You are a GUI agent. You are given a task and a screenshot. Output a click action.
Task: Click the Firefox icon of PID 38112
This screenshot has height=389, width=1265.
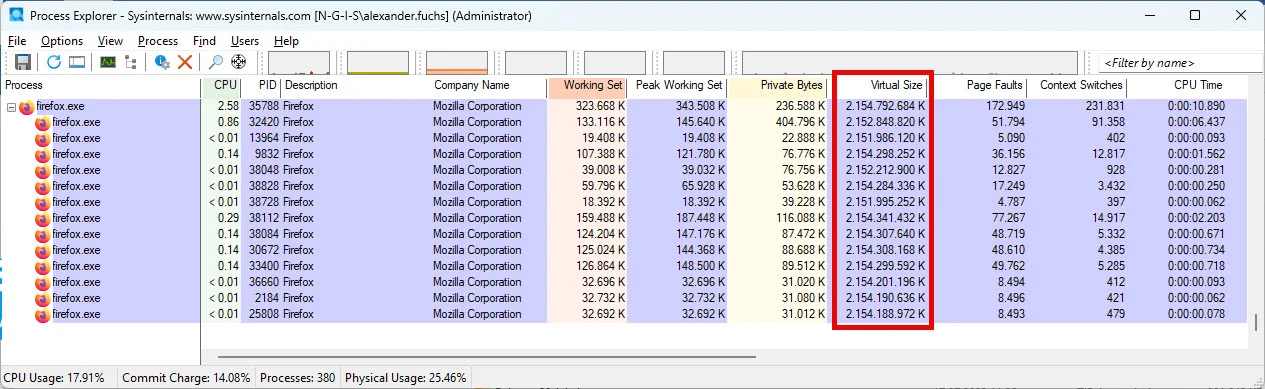coord(42,218)
